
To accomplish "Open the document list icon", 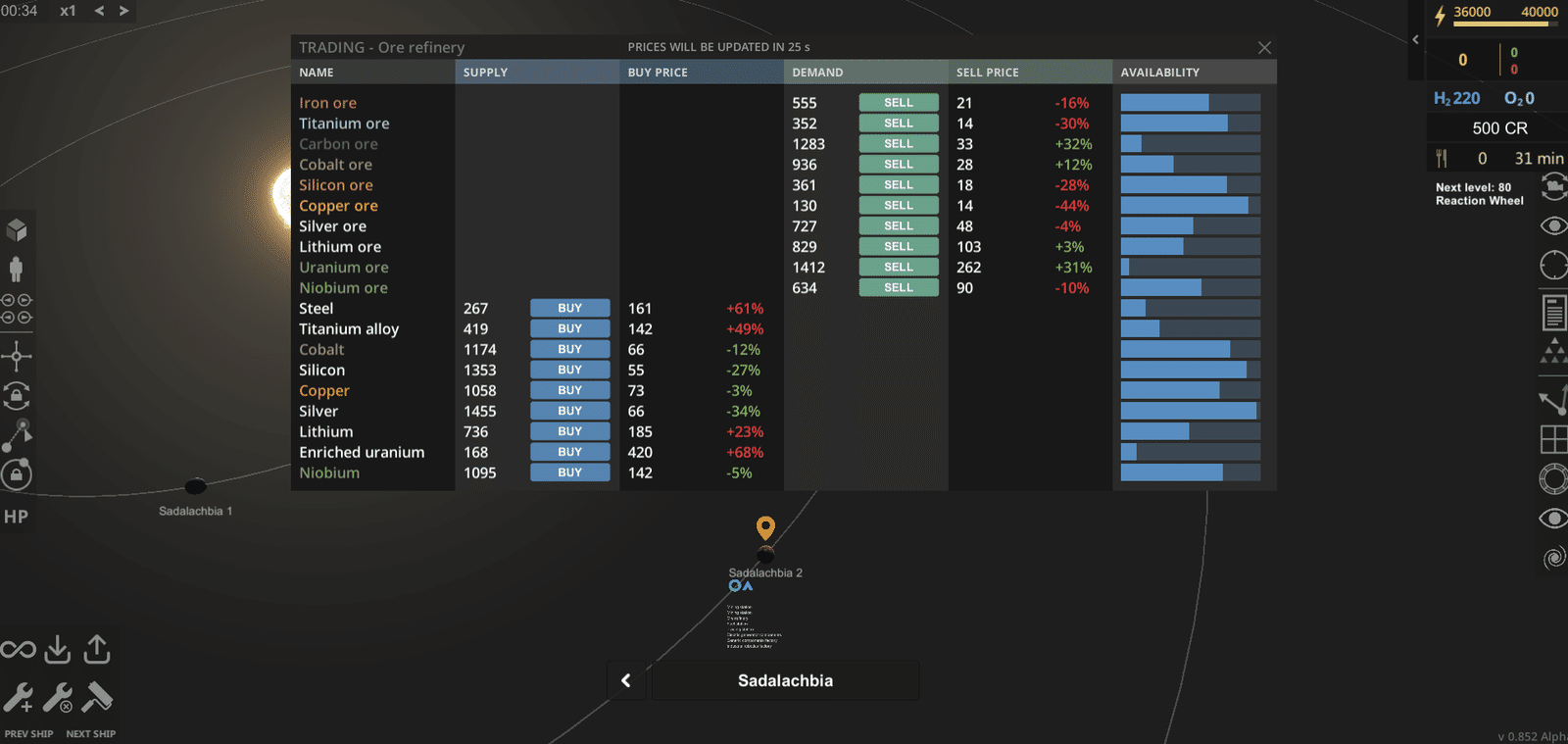I will pos(1554,313).
